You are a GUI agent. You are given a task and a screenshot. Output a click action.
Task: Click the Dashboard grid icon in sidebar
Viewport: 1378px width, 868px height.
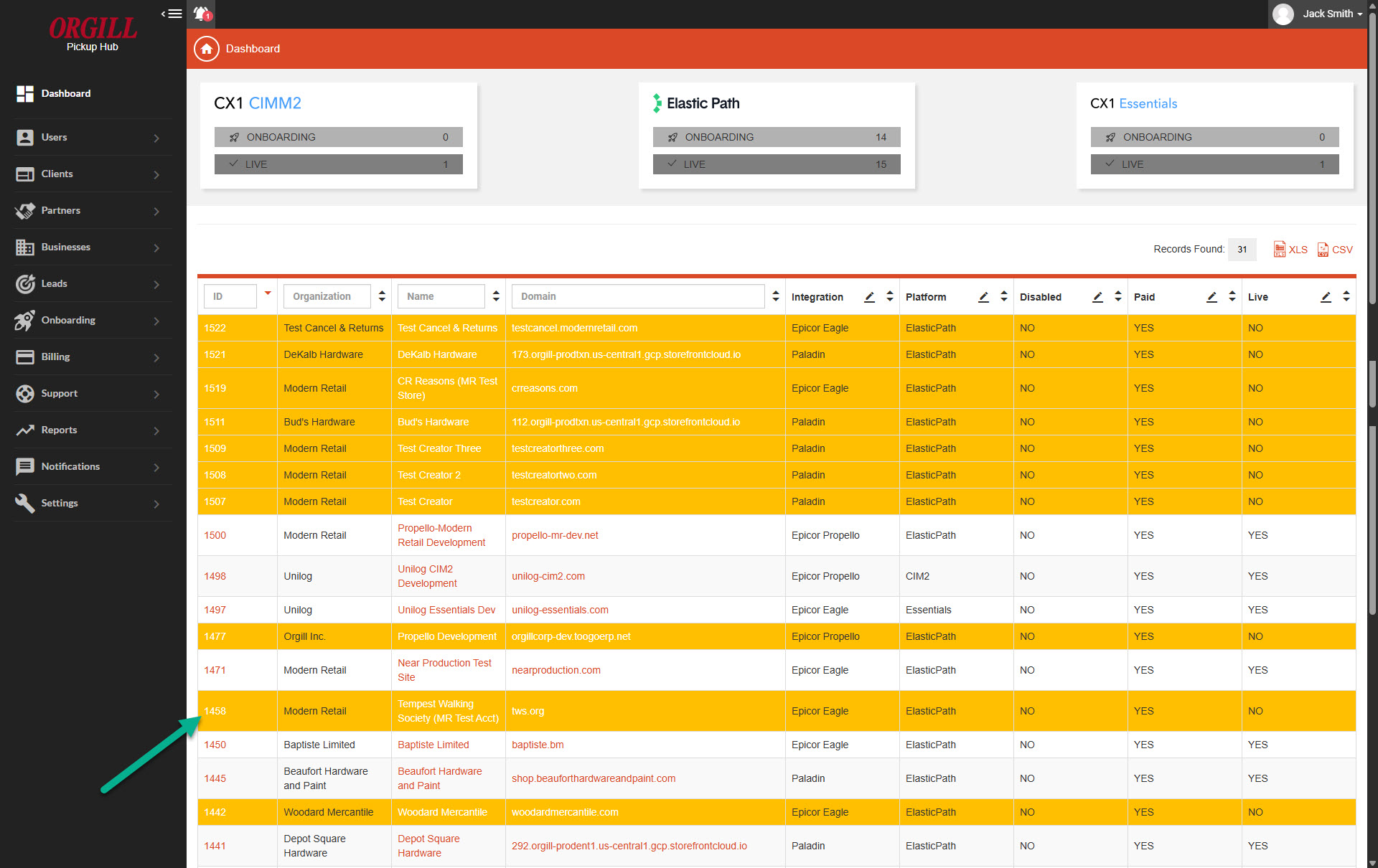[25, 93]
